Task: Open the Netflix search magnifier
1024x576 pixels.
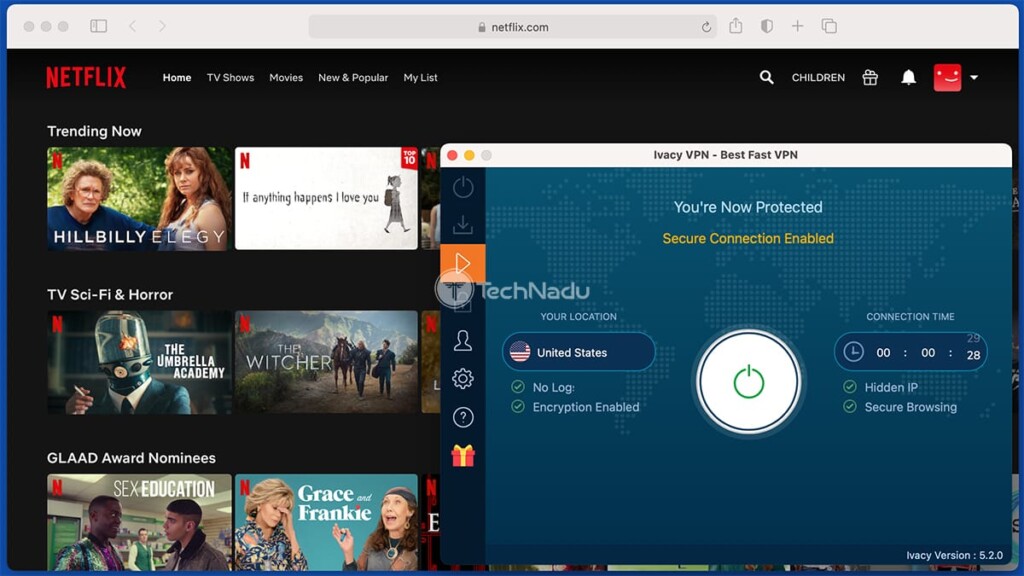Action: 767,78
